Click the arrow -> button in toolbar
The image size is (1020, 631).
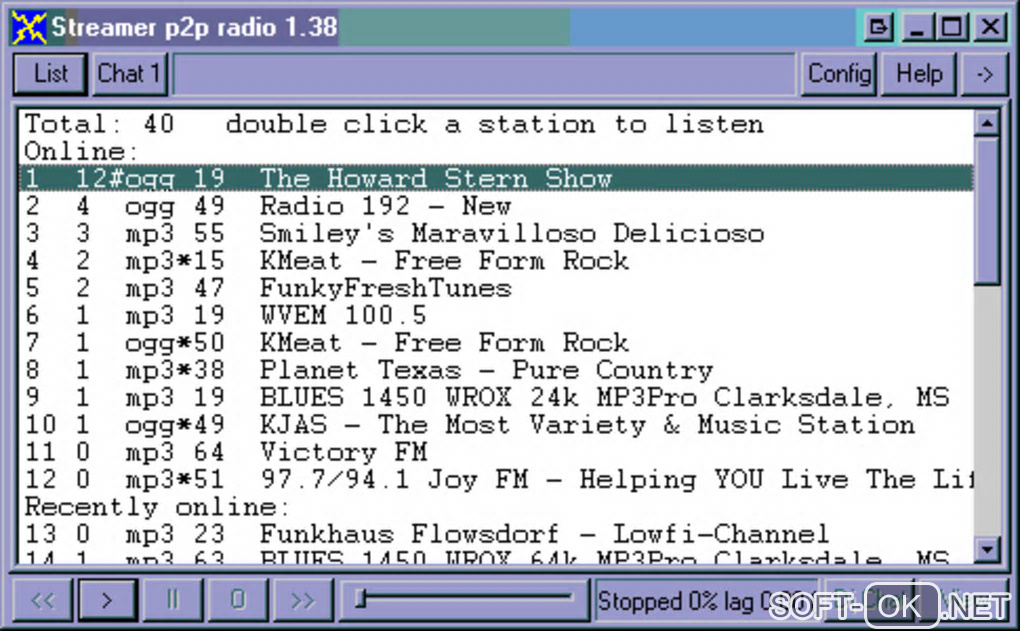[x=985, y=74]
